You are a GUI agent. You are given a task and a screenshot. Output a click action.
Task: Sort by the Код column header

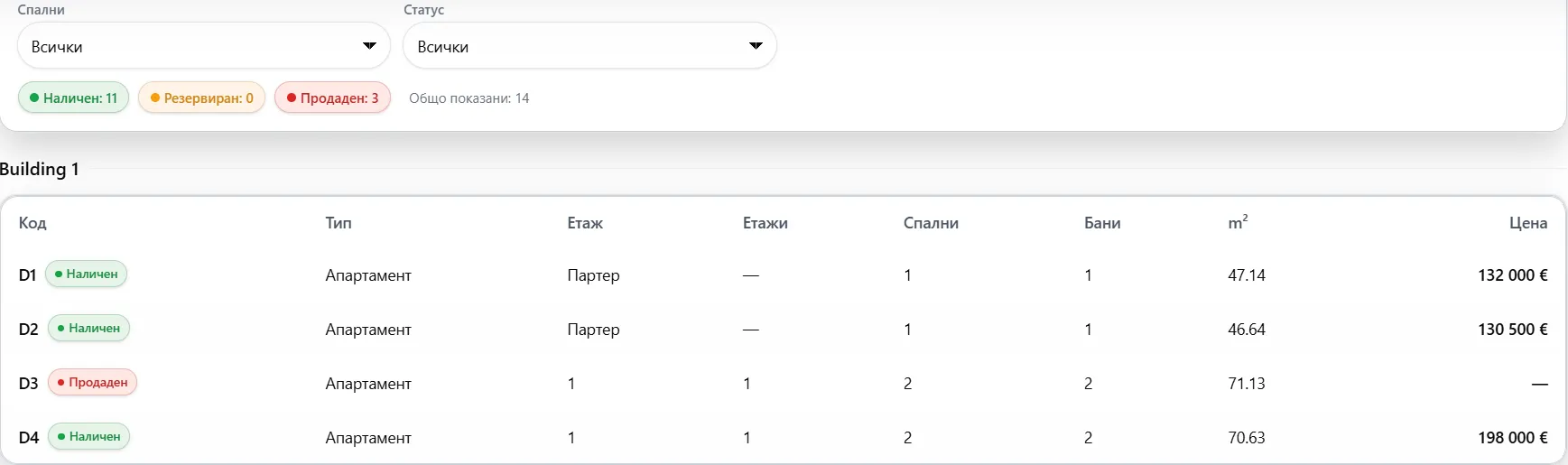click(x=32, y=223)
